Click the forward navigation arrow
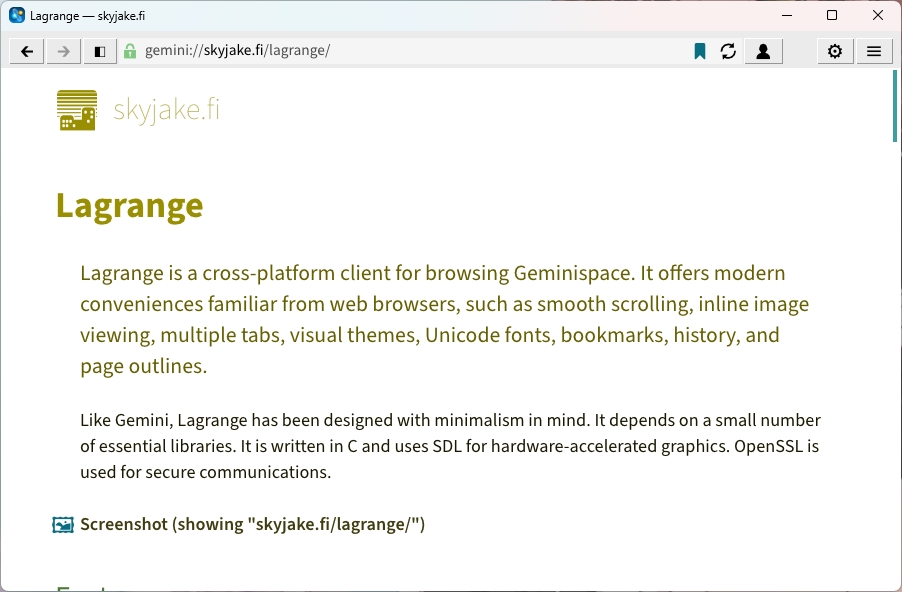Screen dimensions: 902x592 click(63, 52)
